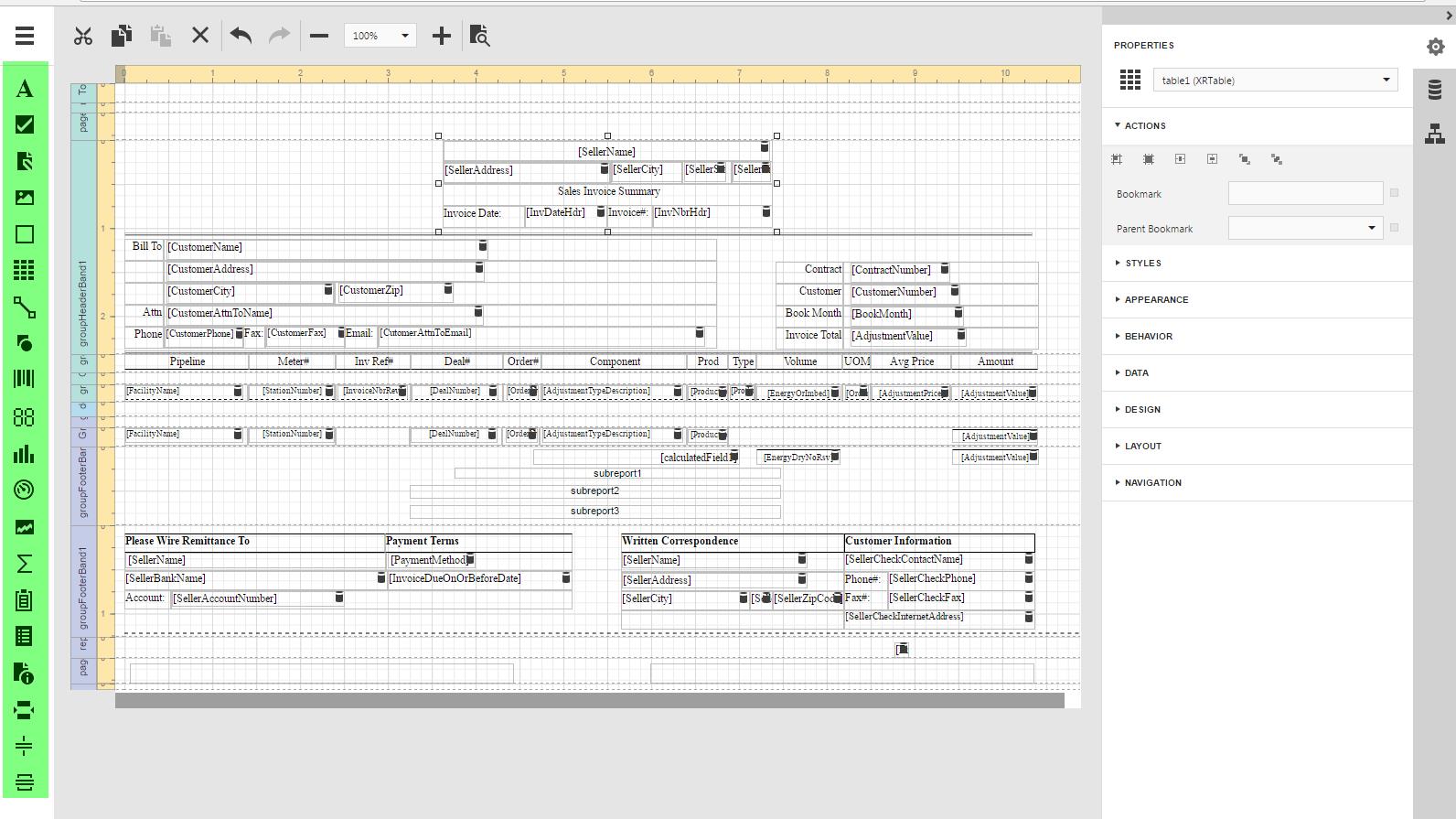Expand the Appearance properties section
Viewport: 1456px width, 819px height.
pos(1156,299)
